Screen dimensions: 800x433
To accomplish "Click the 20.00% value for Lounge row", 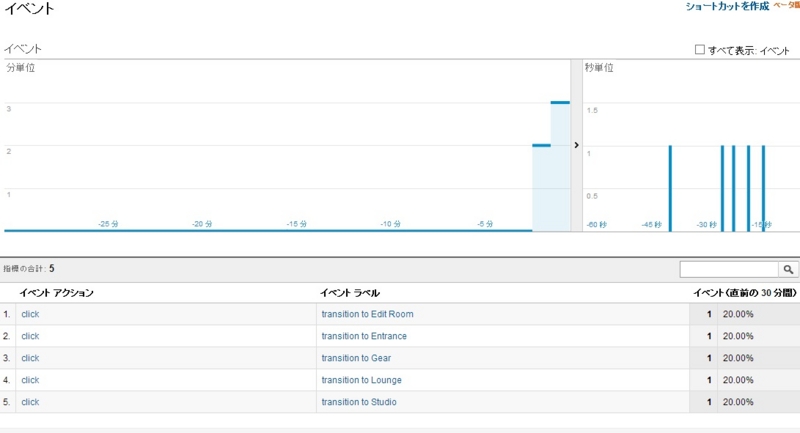I will pyautogui.click(x=738, y=380).
